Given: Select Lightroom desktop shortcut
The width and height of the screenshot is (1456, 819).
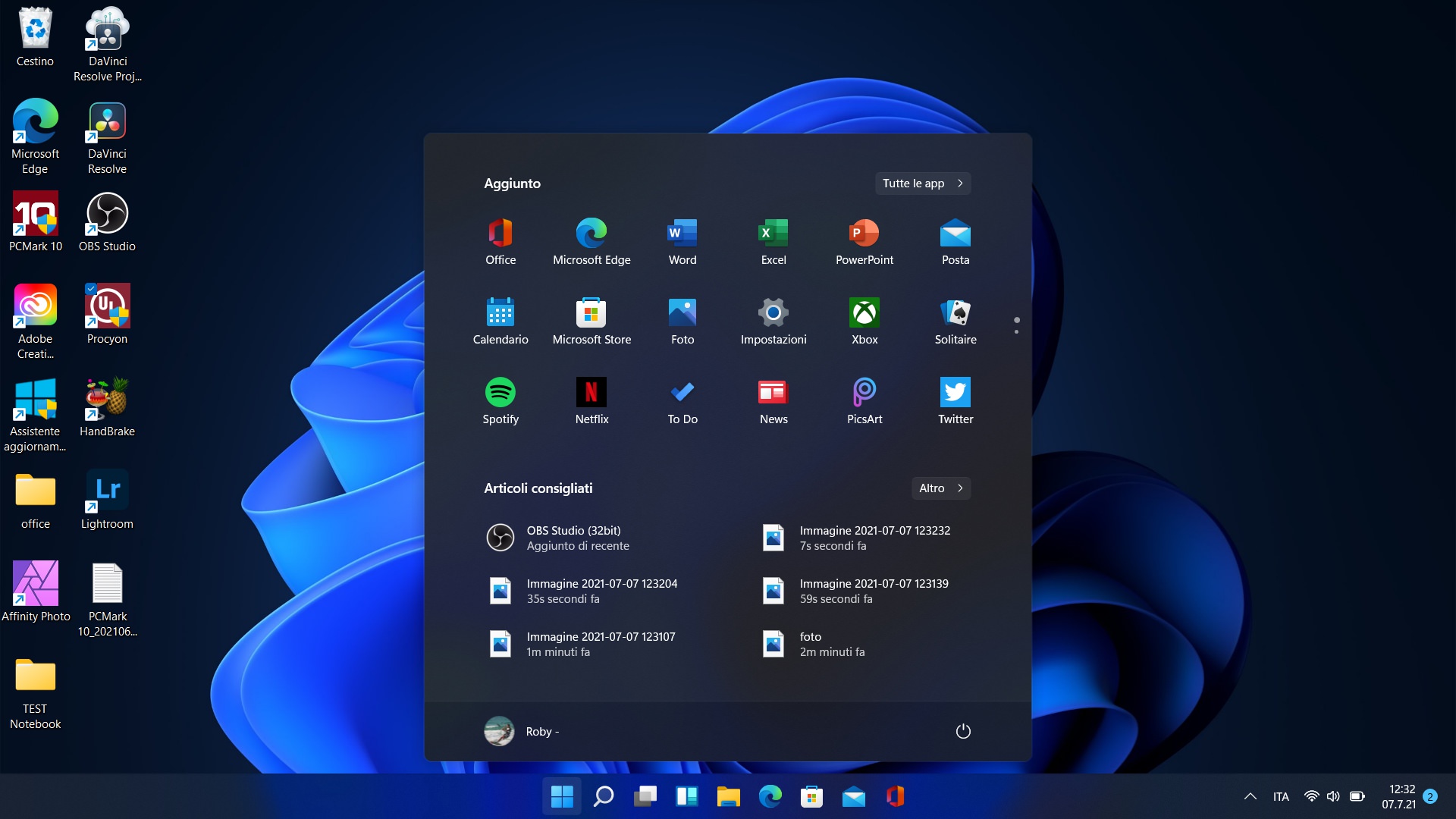Looking at the screenshot, I should point(107,500).
